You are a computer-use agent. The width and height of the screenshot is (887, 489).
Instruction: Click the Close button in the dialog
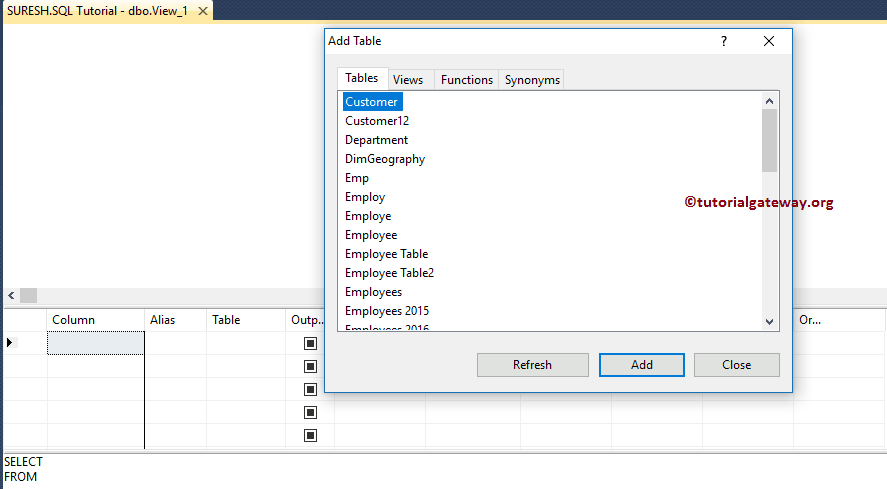tap(736, 365)
